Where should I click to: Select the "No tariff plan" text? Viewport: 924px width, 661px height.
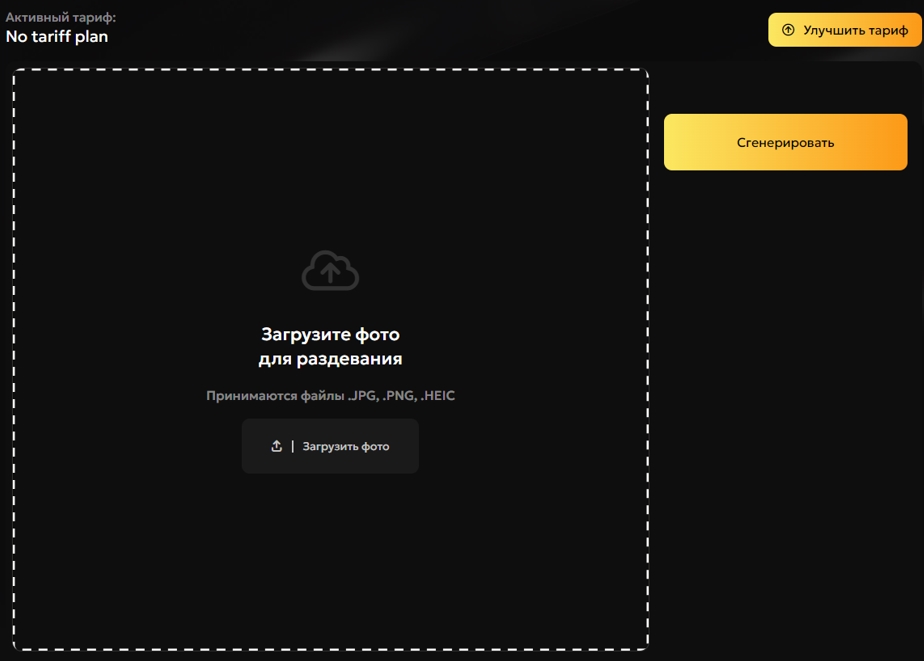pos(57,37)
